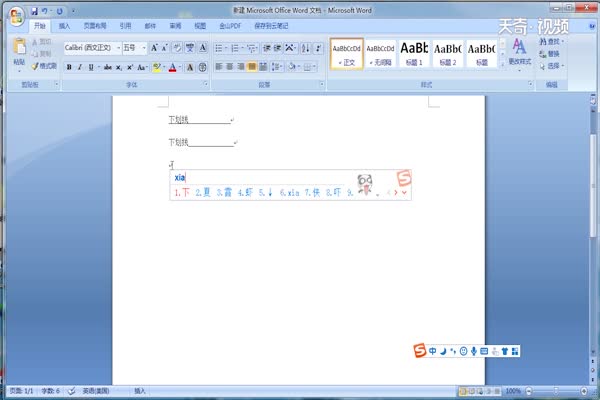Click the Sogou logo on IME toolbar
This screenshot has height=400, width=600.
[x=420, y=352]
